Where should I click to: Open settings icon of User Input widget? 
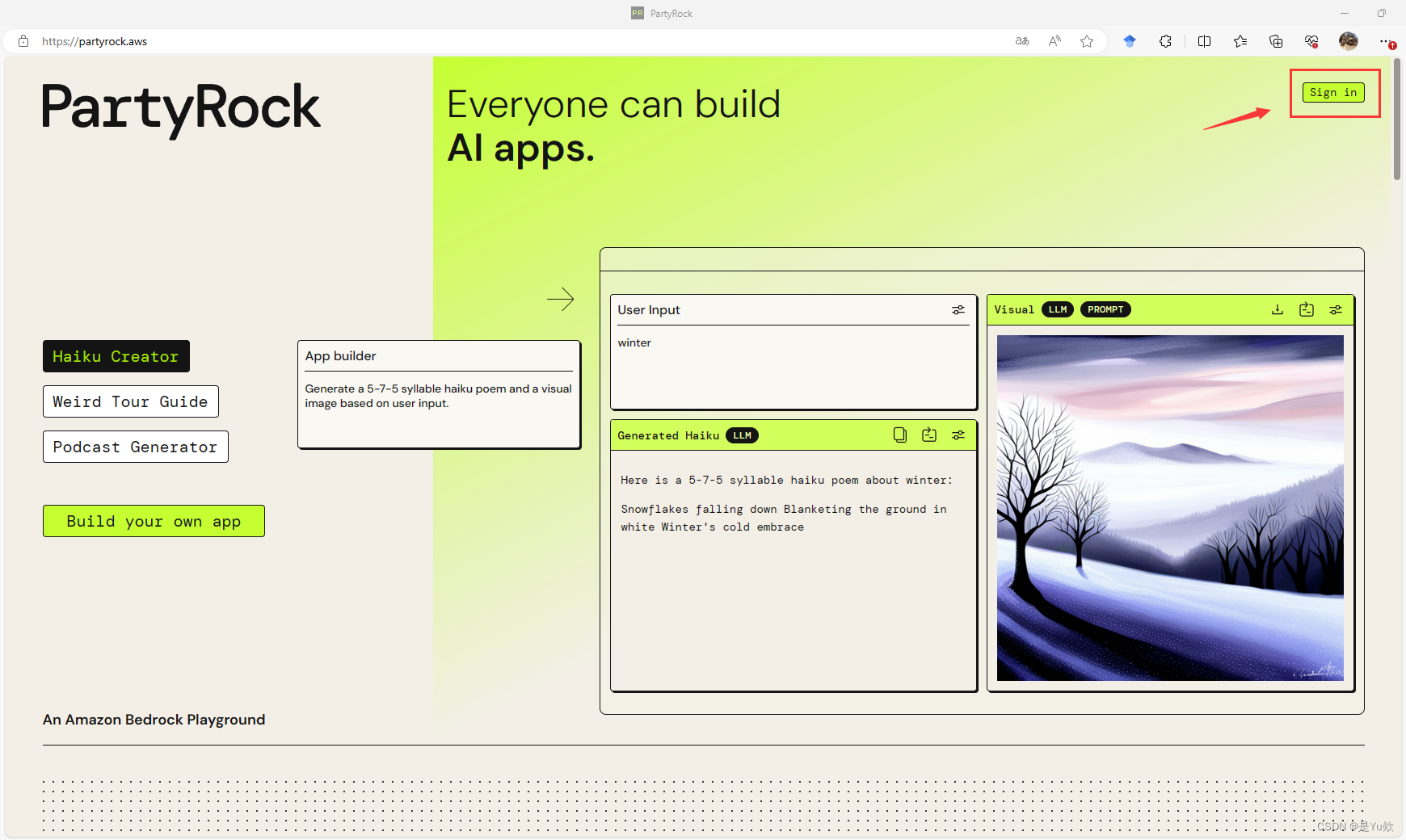point(958,310)
